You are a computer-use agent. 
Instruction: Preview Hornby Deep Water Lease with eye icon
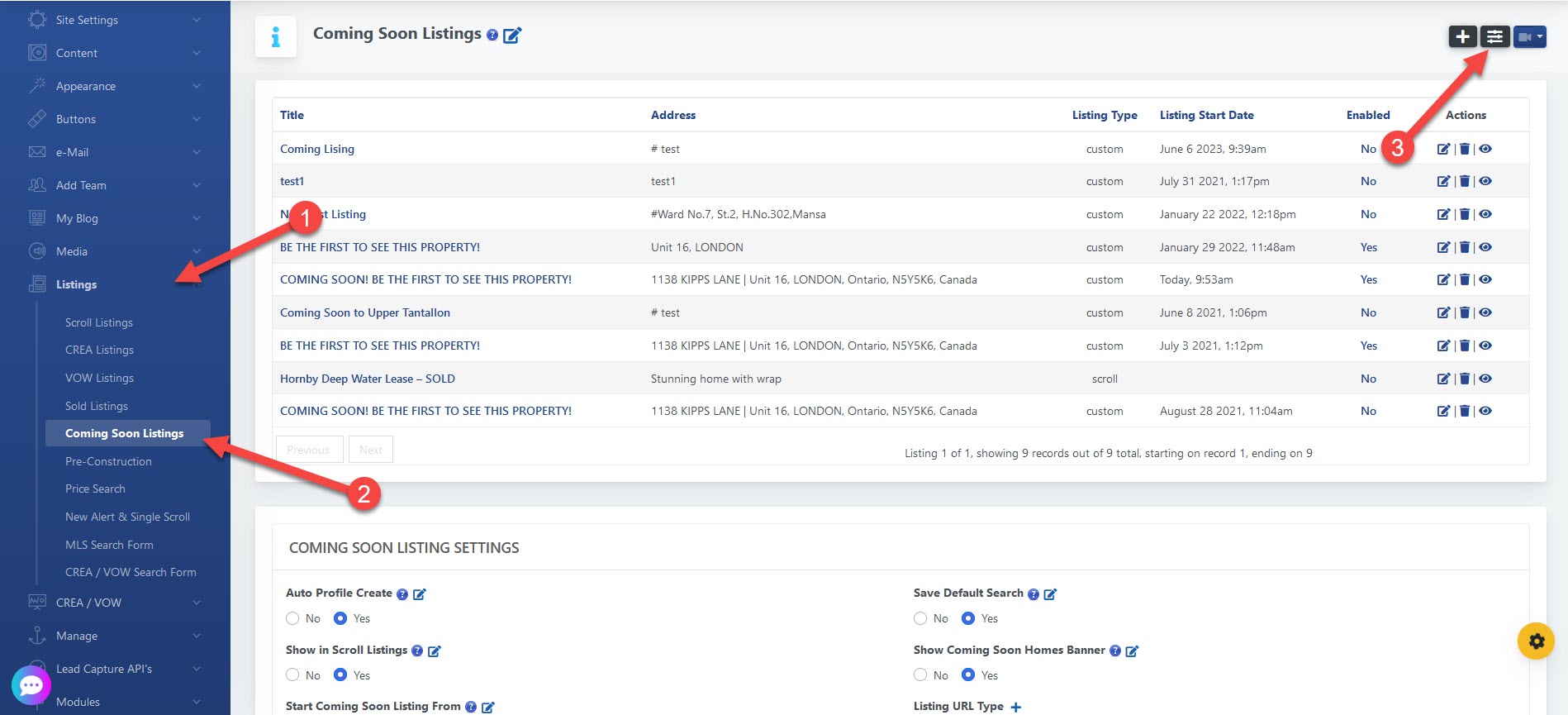(x=1485, y=379)
